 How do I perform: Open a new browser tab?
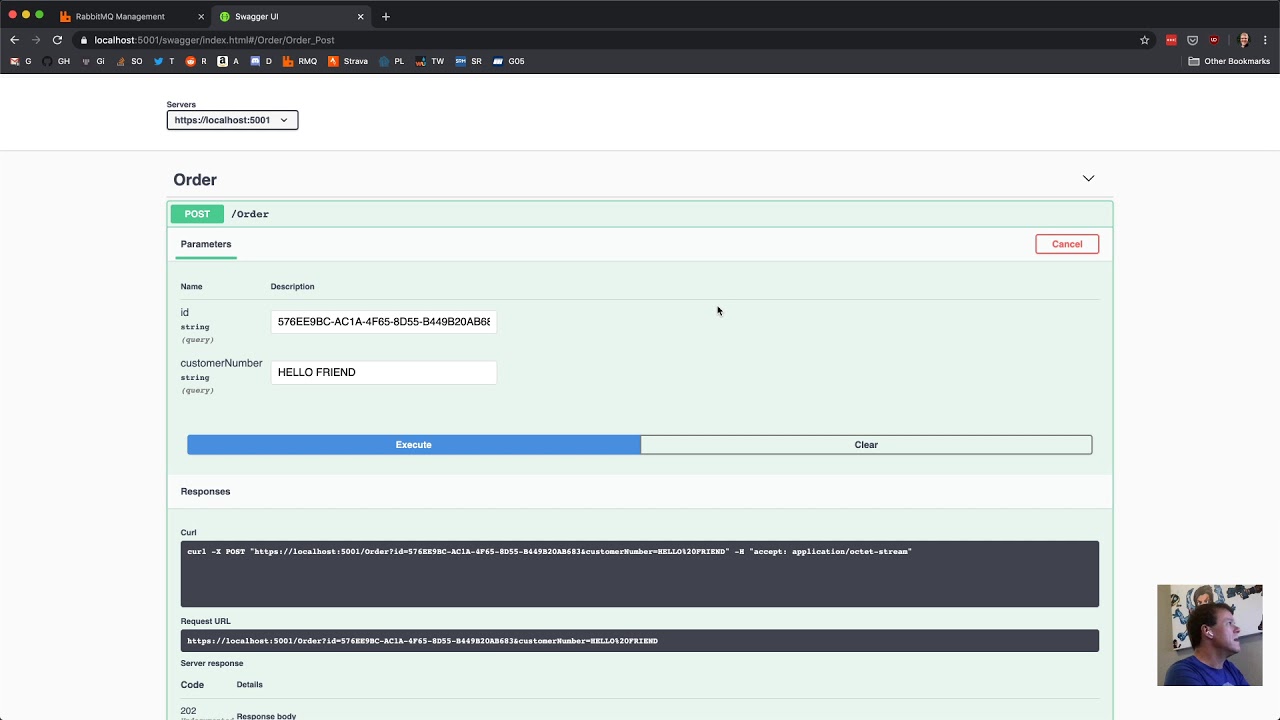coord(386,16)
